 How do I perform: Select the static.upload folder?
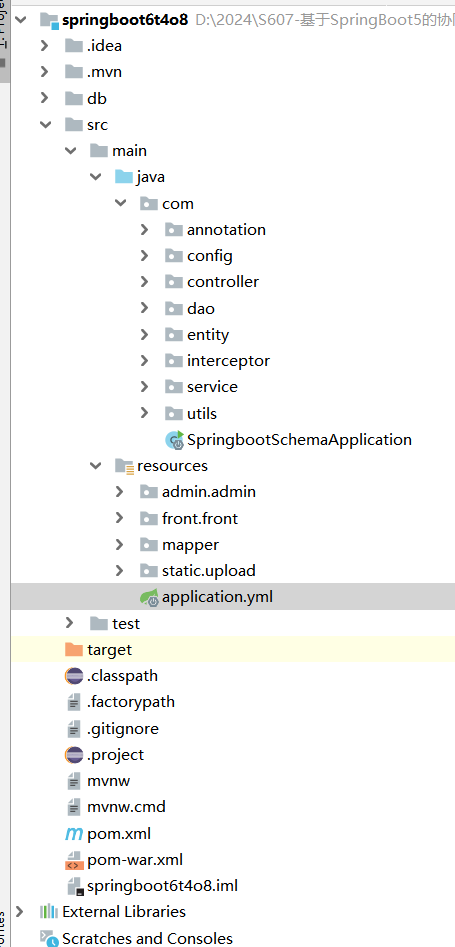tap(208, 570)
